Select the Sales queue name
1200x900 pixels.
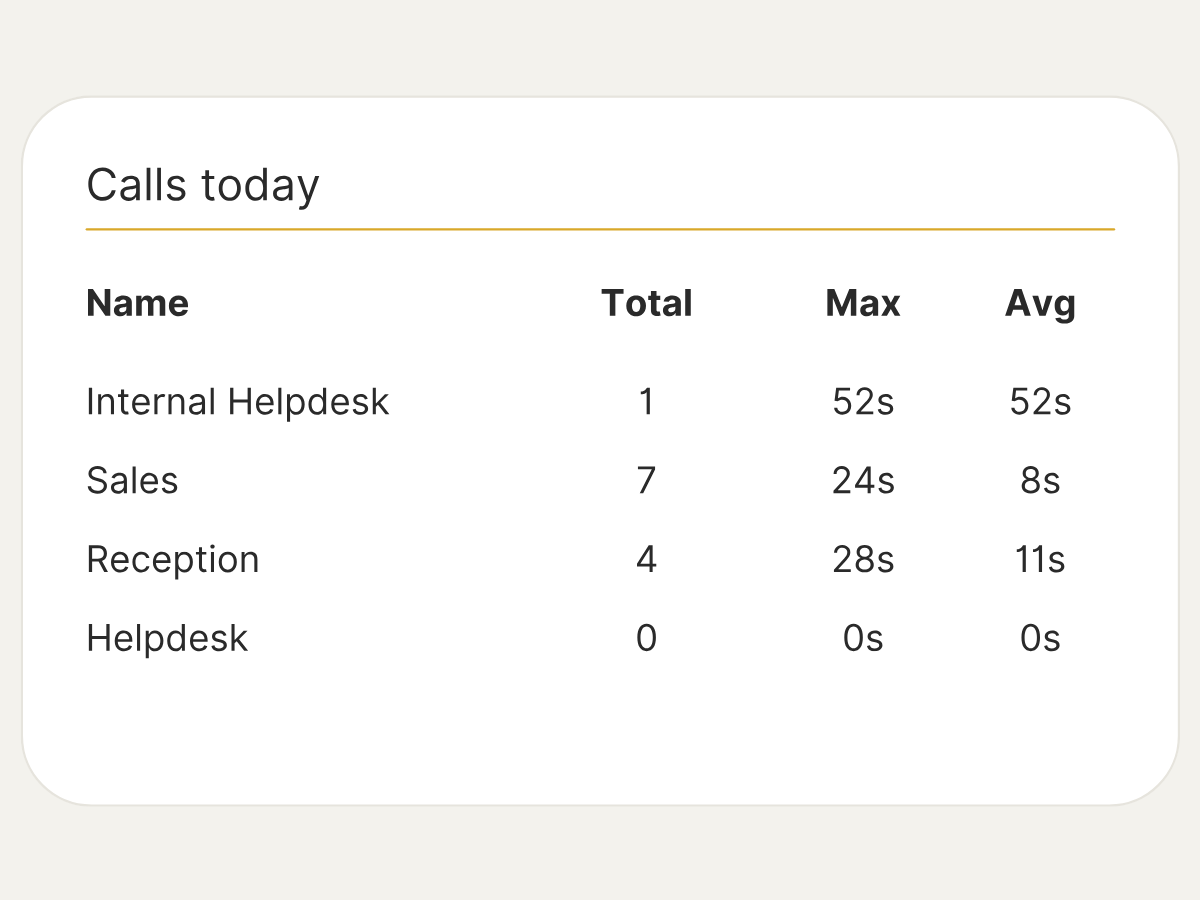132,481
